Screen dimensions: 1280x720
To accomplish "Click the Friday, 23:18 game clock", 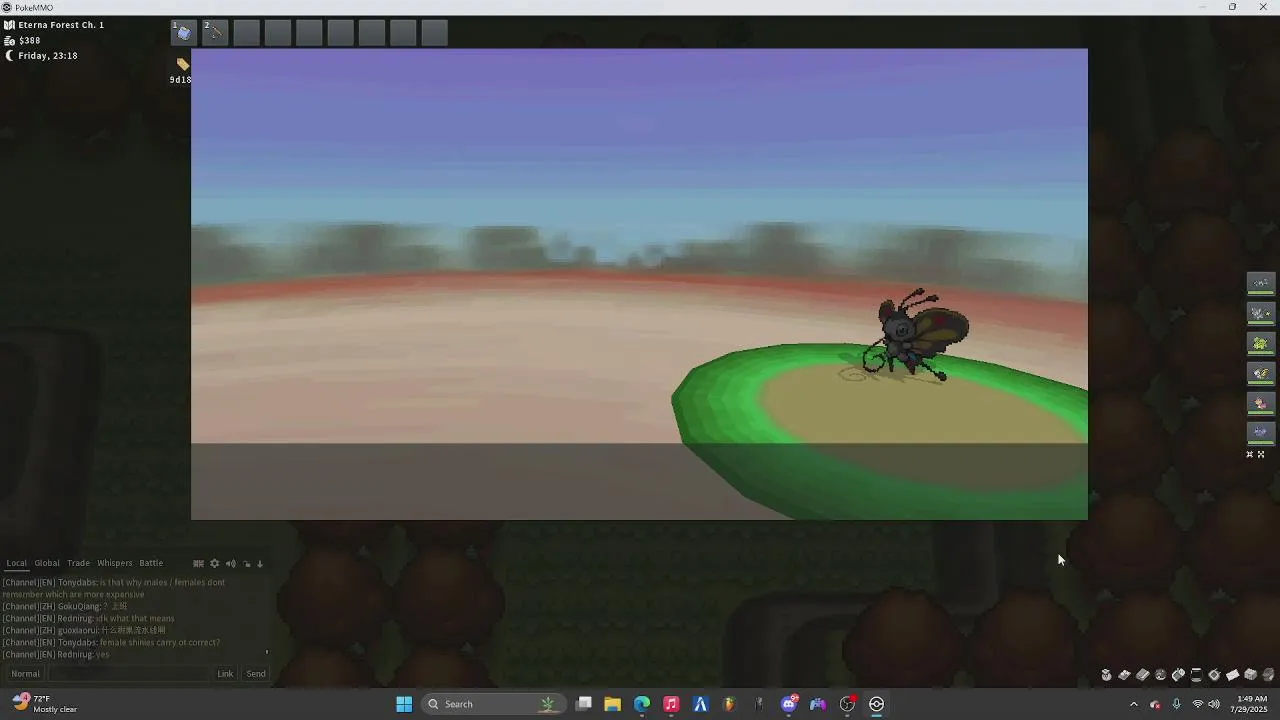I will pyautogui.click(x=47, y=56).
